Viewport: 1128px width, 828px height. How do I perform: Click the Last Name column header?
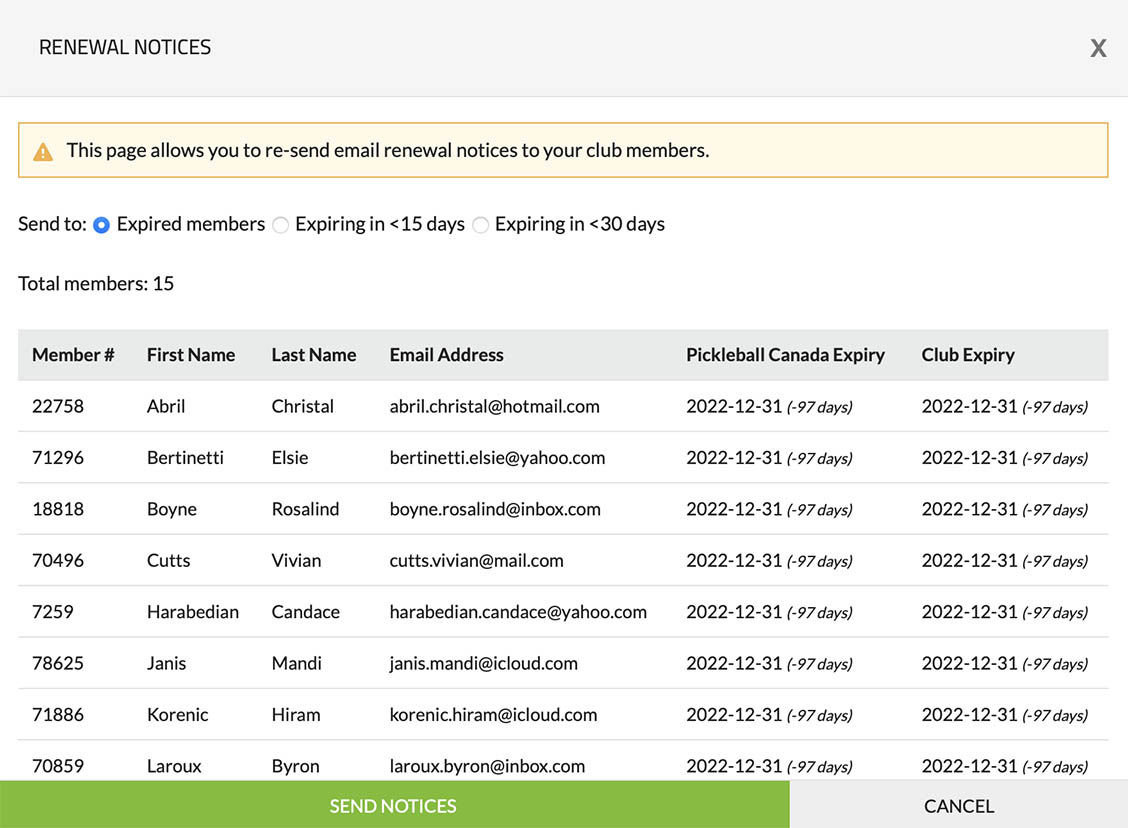pos(313,355)
